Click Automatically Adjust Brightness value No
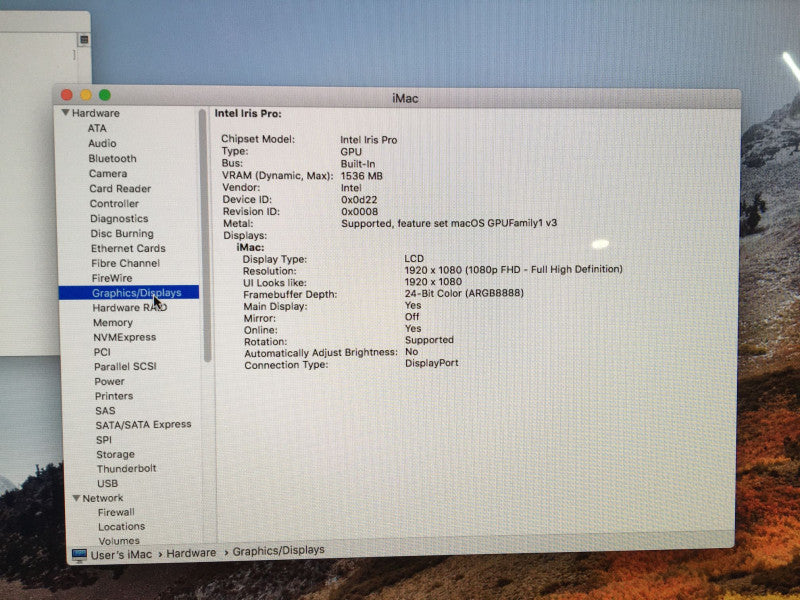800x600 pixels. click(x=411, y=352)
